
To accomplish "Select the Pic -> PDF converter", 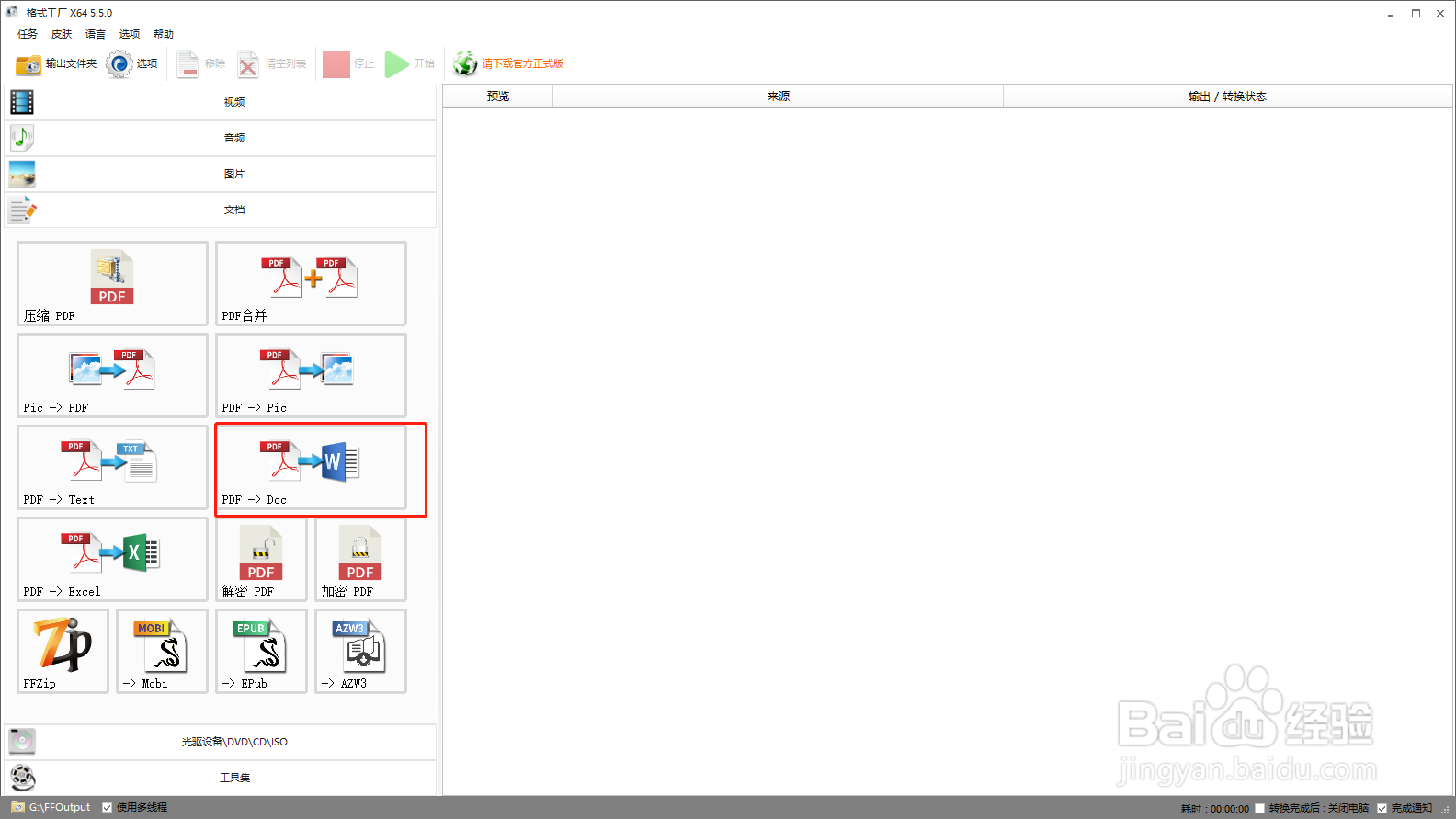I will [x=112, y=375].
